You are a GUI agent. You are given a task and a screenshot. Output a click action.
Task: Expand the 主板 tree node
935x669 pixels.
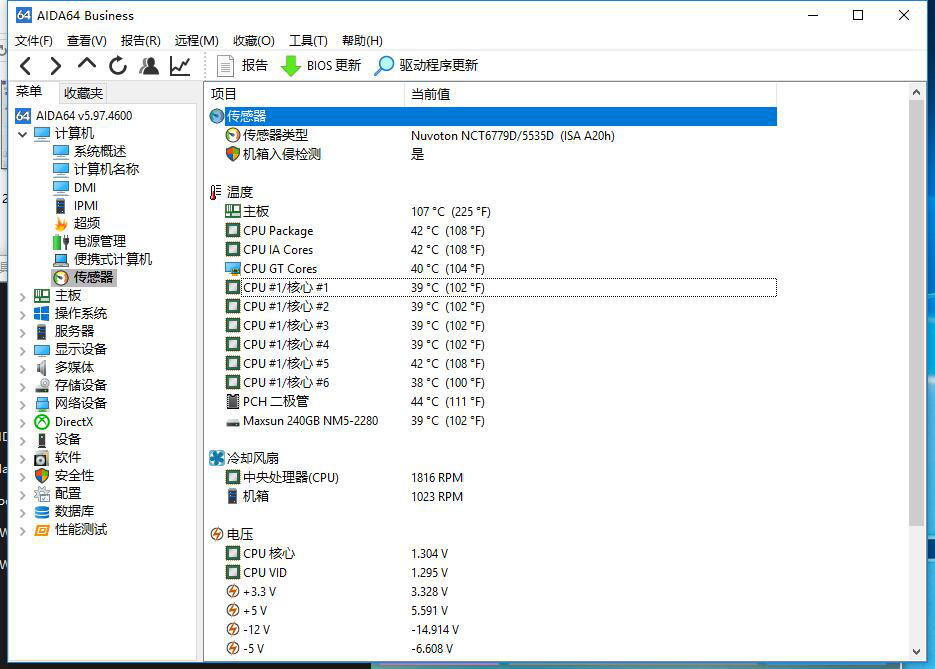[23, 296]
